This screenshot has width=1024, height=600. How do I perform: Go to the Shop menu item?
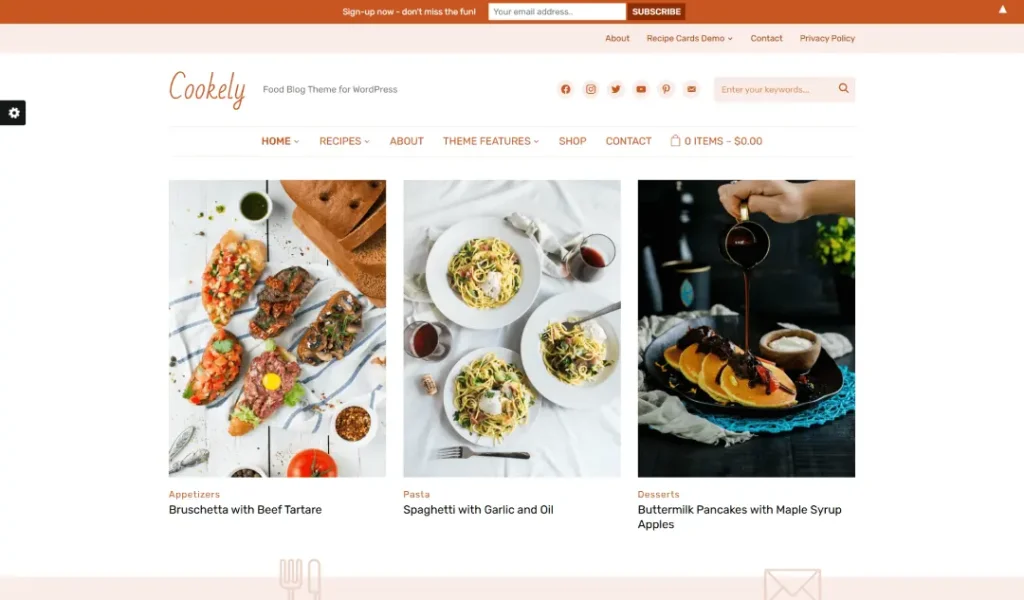coord(572,141)
